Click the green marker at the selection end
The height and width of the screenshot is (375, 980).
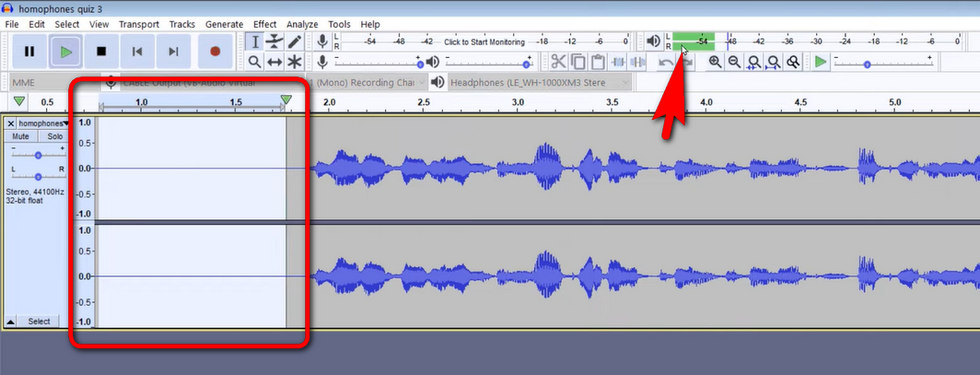[286, 99]
